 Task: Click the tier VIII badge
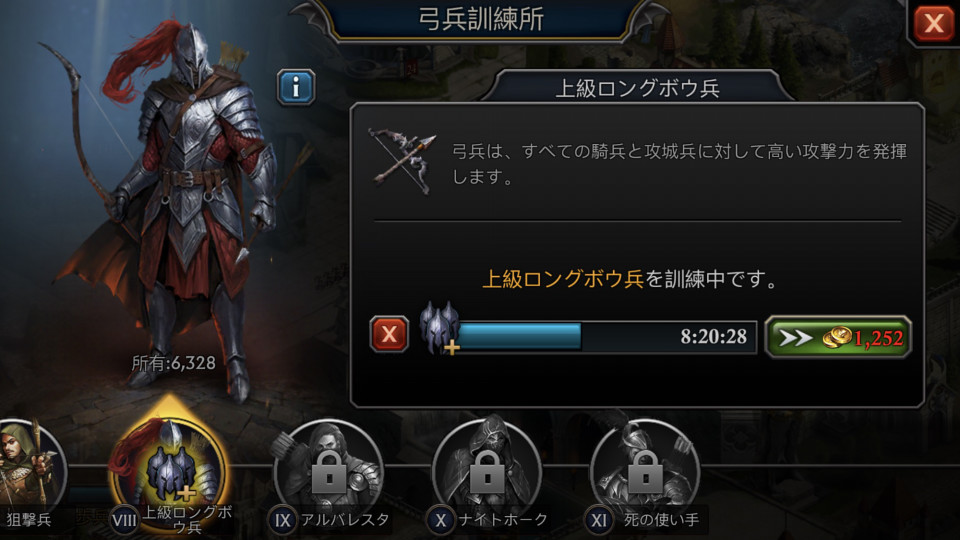(124, 520)
